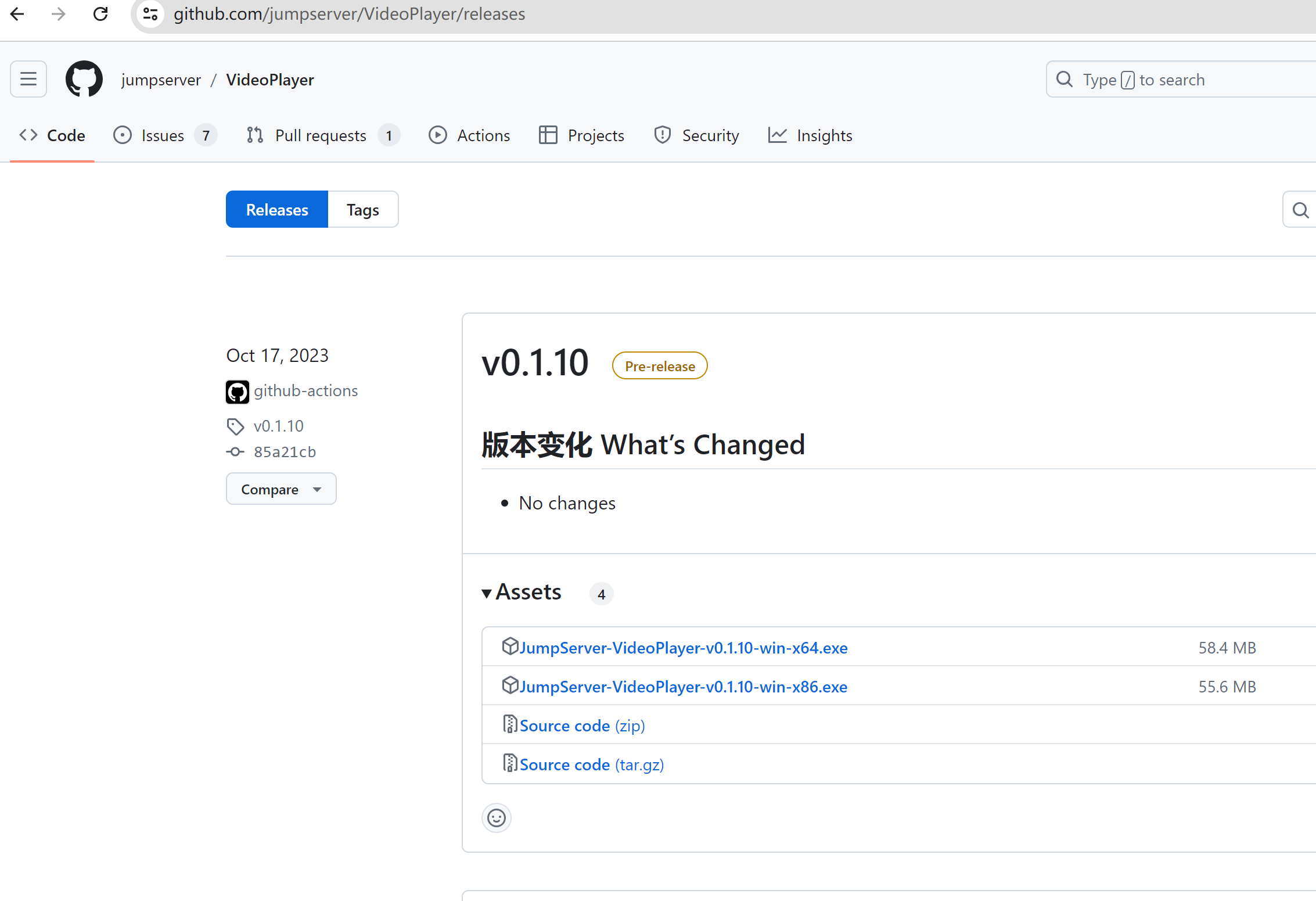
Task: Open the hamburger navigation menu
Action: (28, 79)
